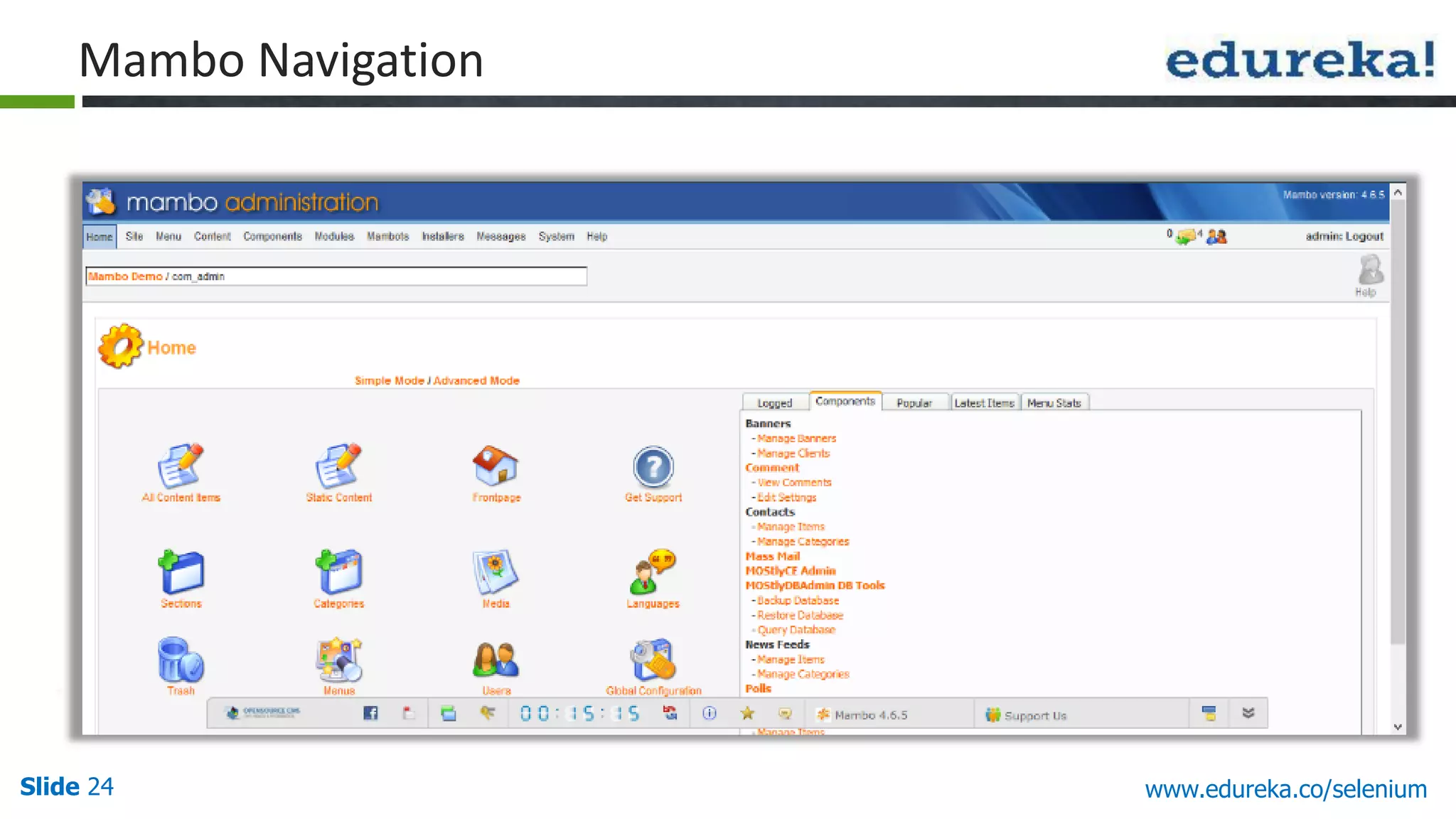1456x819 pixels.
Task: Open the Frontpage manager icon
Action: [x=496, y=466]
